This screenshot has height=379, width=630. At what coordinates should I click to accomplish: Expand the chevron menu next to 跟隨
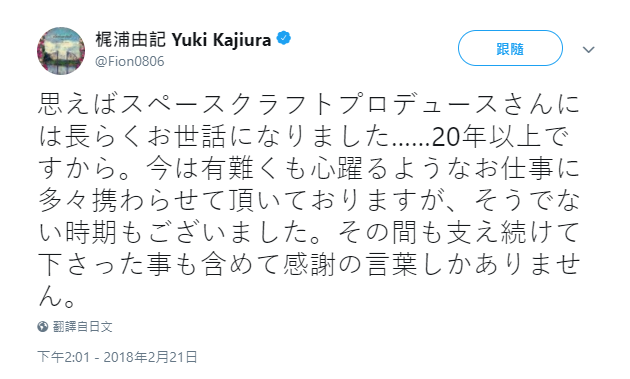[x=589, y=49]
